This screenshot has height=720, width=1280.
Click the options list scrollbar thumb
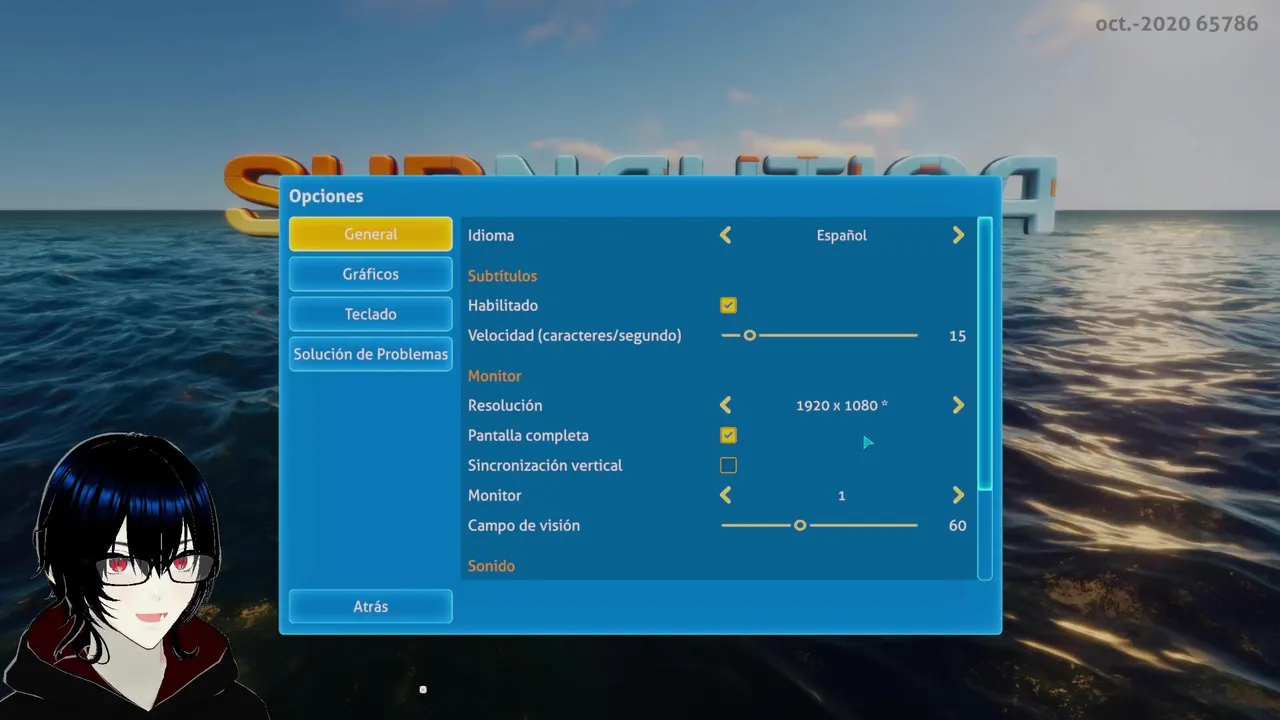[x=985, y=353]
